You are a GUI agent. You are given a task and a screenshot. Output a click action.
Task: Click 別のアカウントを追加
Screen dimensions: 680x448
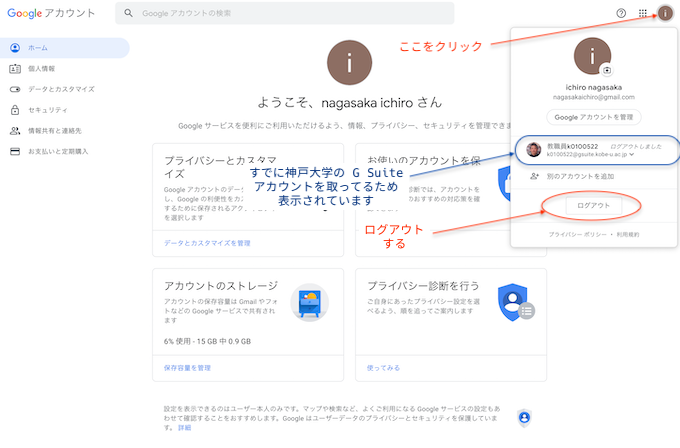click(x=580, y=177)
